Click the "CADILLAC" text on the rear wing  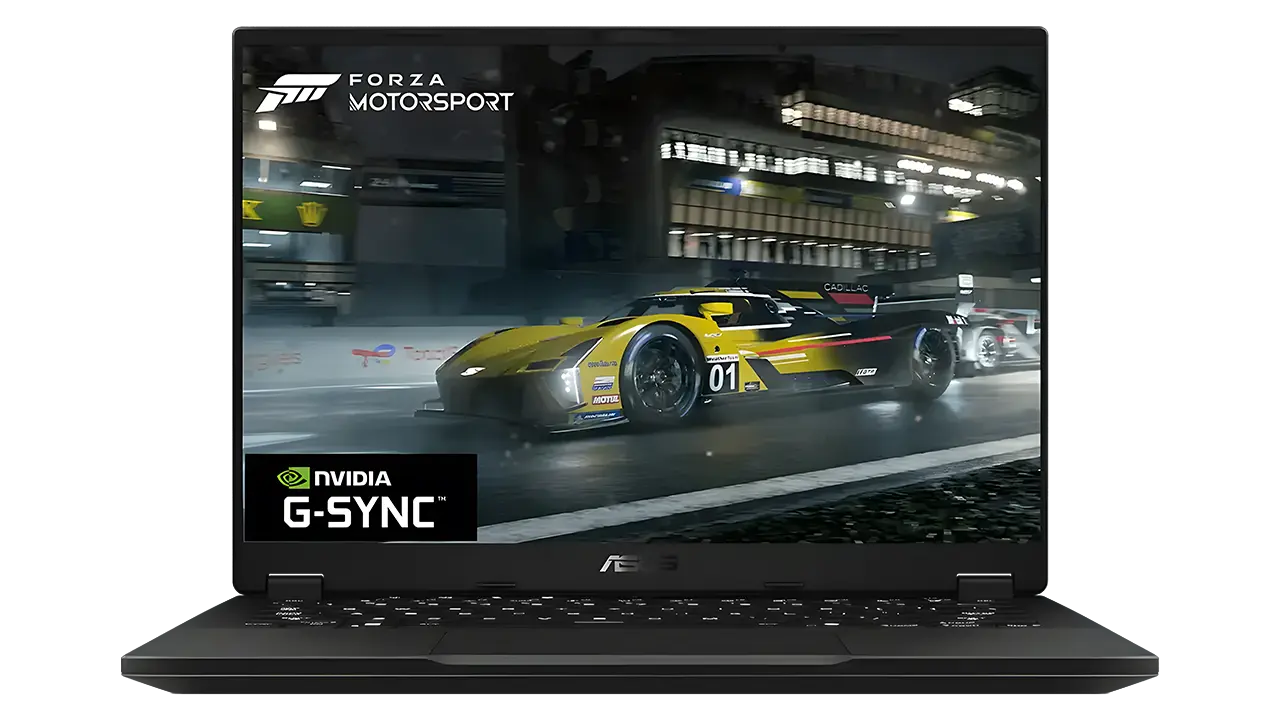846,288
